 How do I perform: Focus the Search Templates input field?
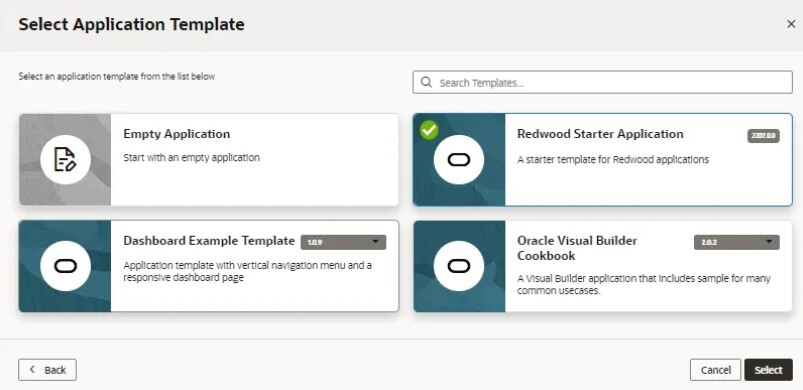(602, 82)
